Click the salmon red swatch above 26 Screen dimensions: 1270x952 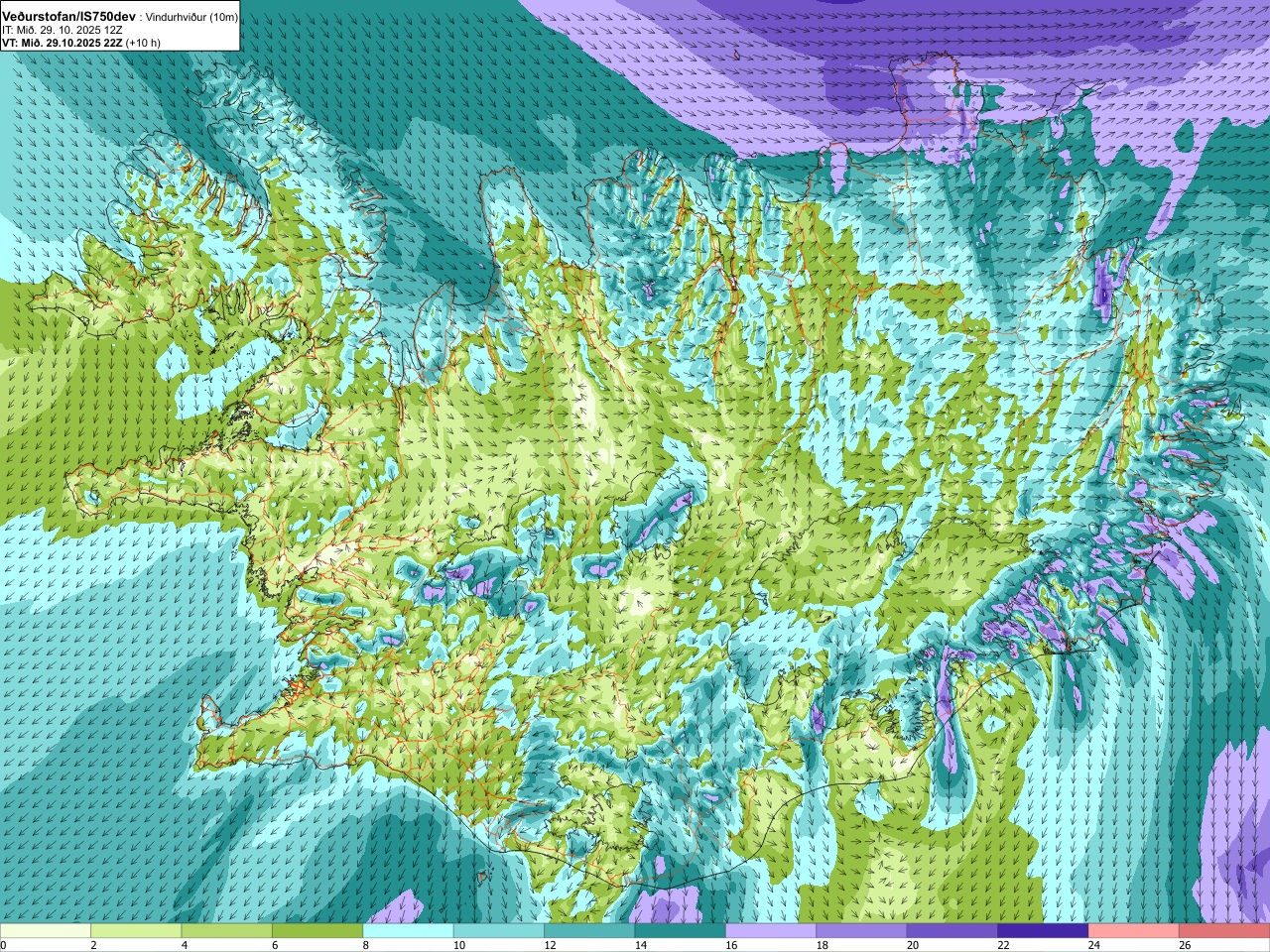coord(1224,931)
